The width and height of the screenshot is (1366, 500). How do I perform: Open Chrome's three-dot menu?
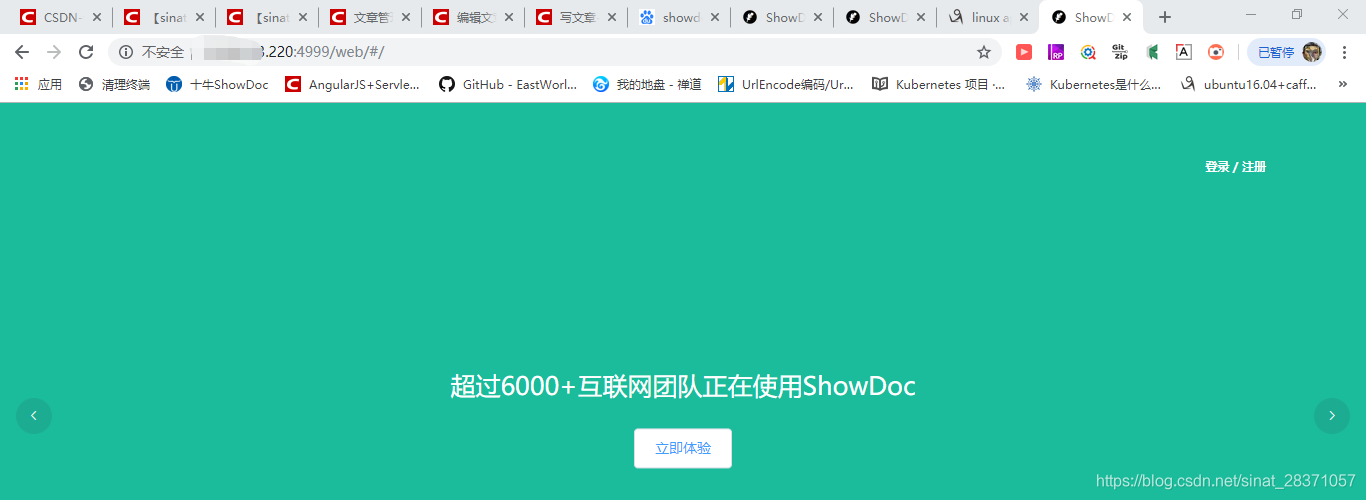(1344, 52)
